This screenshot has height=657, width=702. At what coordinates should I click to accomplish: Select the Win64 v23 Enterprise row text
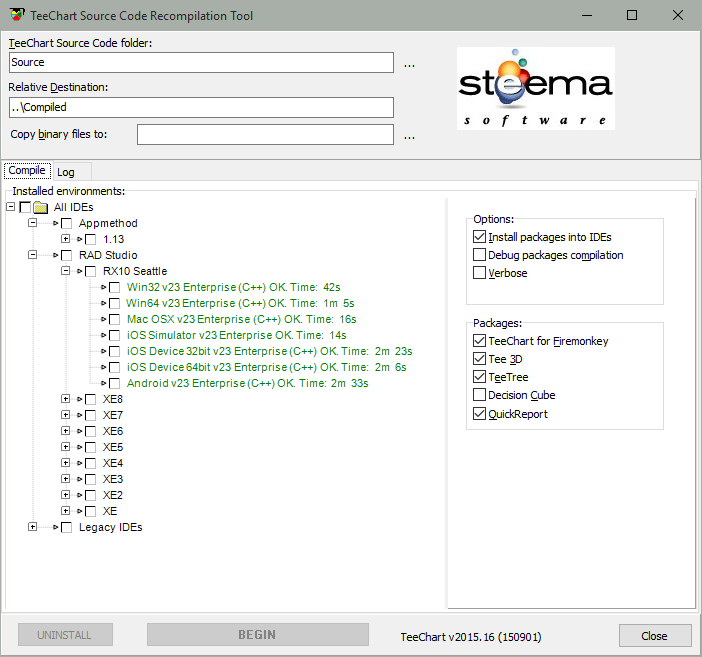[x=240, y=303]
